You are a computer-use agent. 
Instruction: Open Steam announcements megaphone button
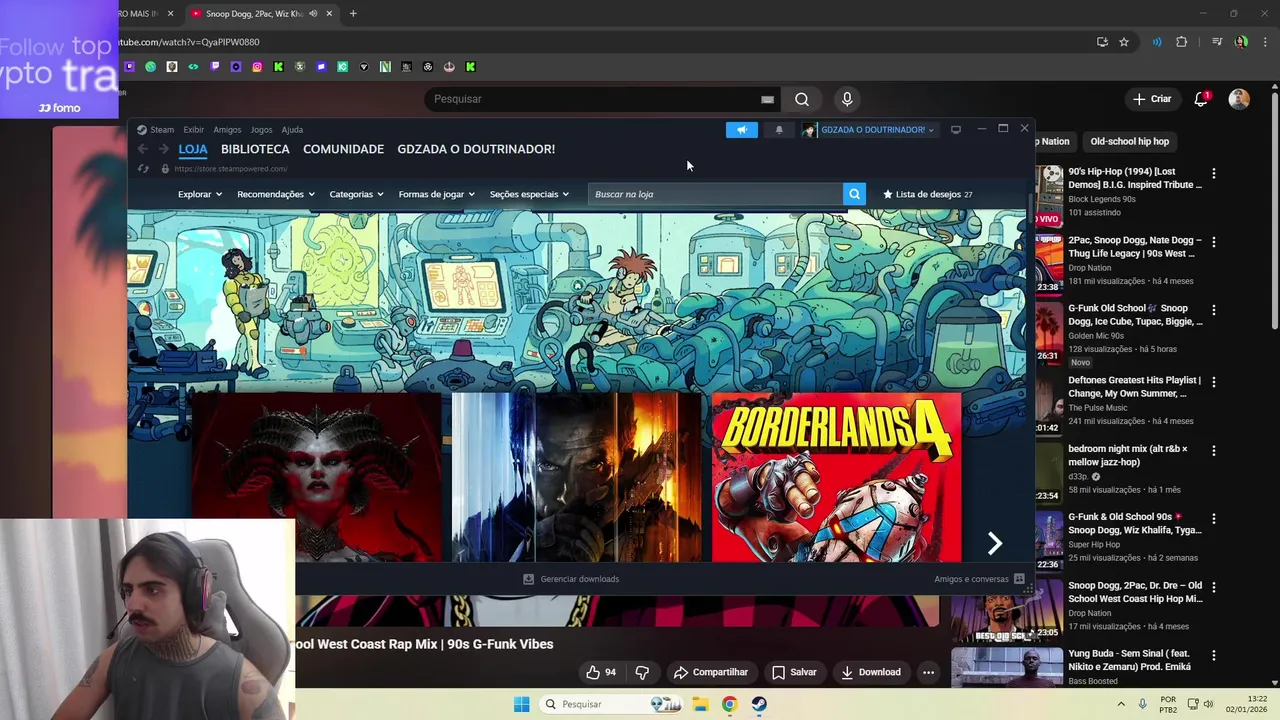click(742, 130)
